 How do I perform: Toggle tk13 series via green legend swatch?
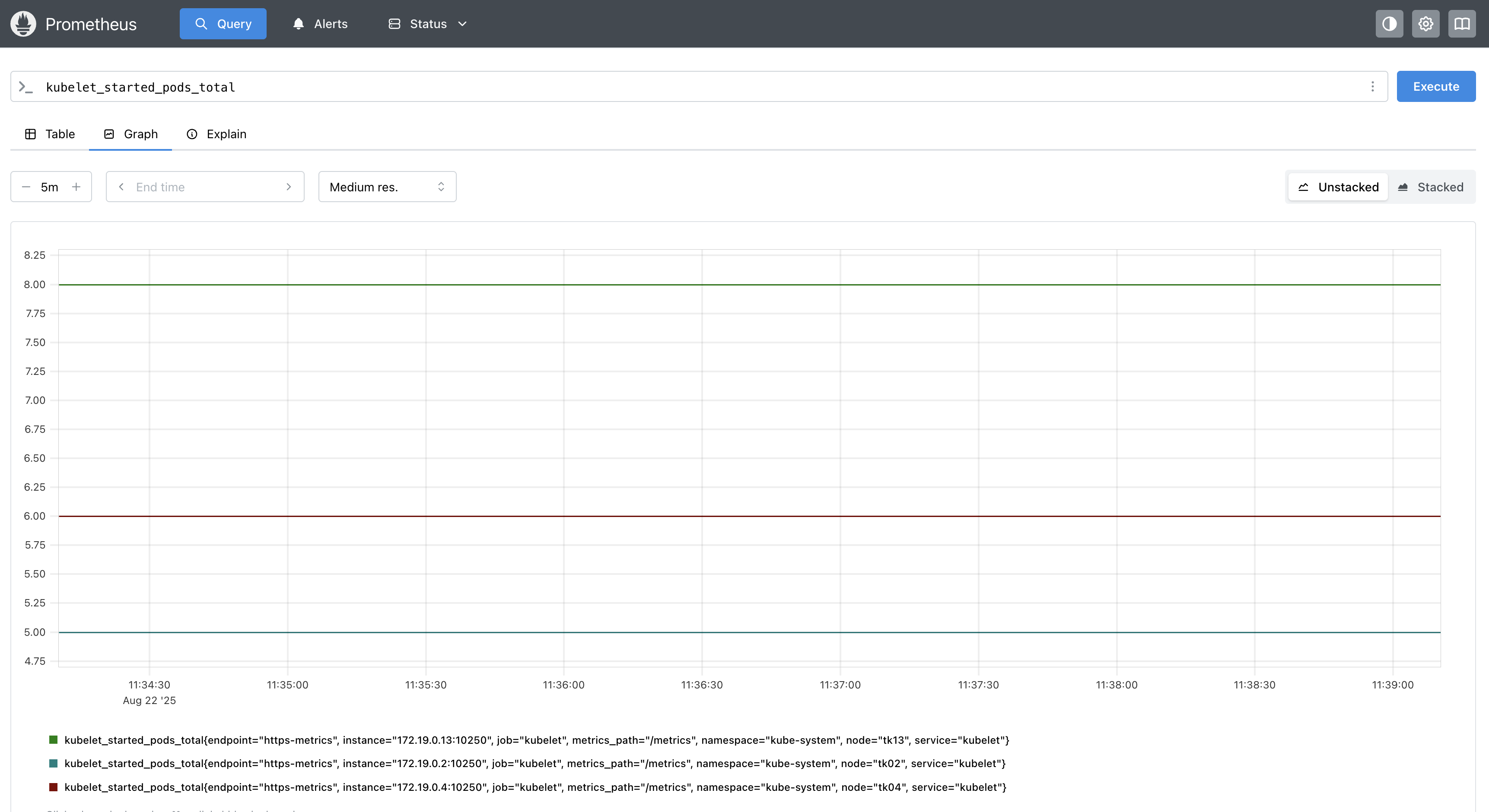coord(53,740)
